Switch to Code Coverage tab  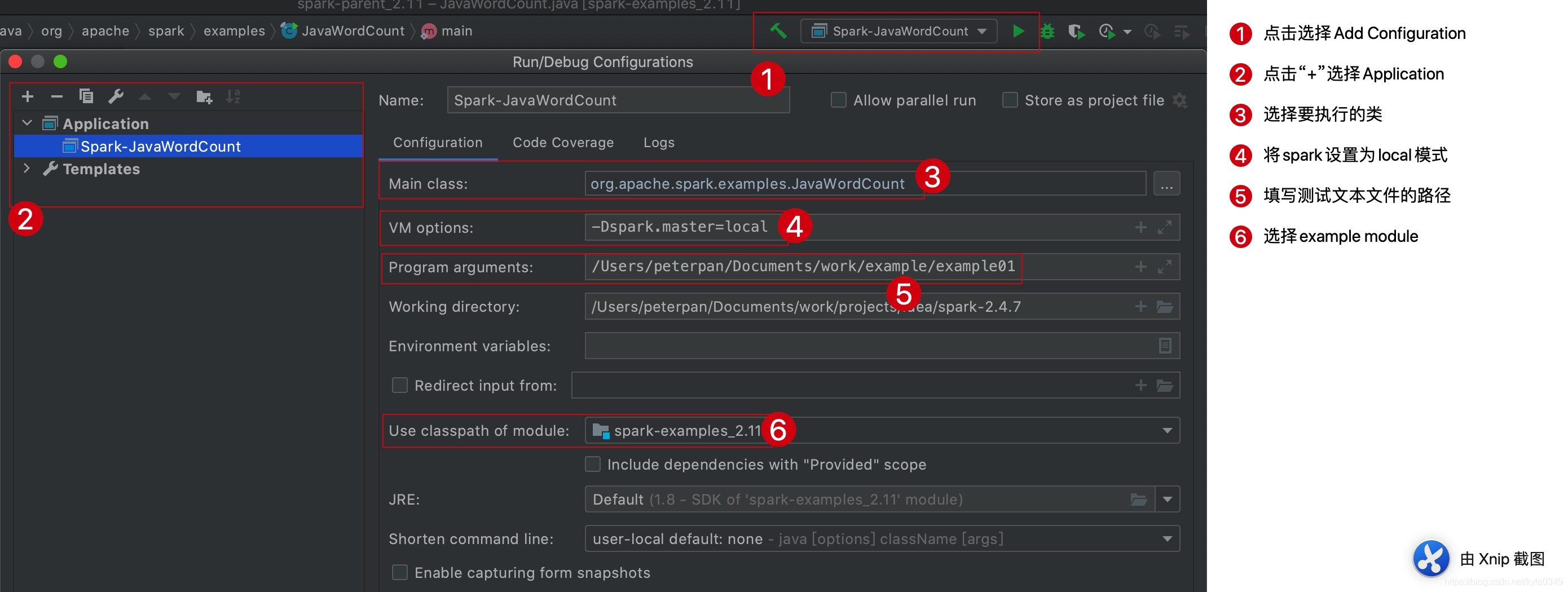point(563,143)
